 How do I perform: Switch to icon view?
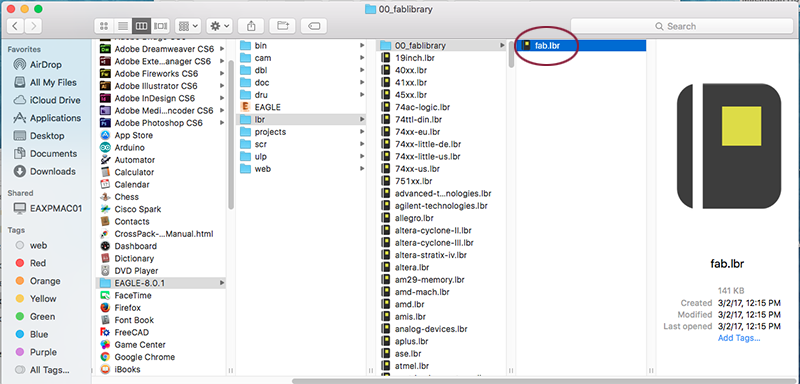pos(104,26)
